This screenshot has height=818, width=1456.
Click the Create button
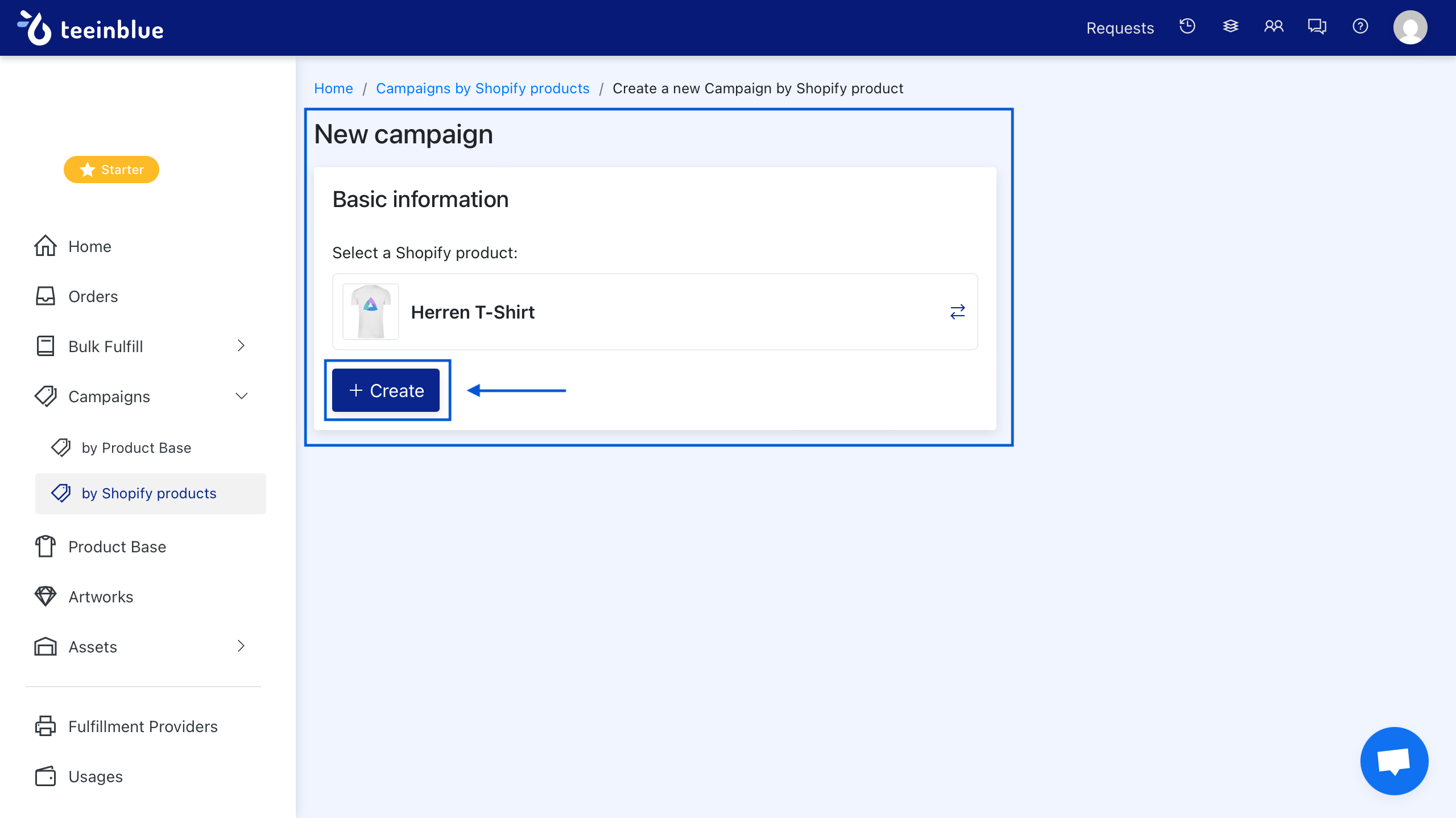click(386, 390)
